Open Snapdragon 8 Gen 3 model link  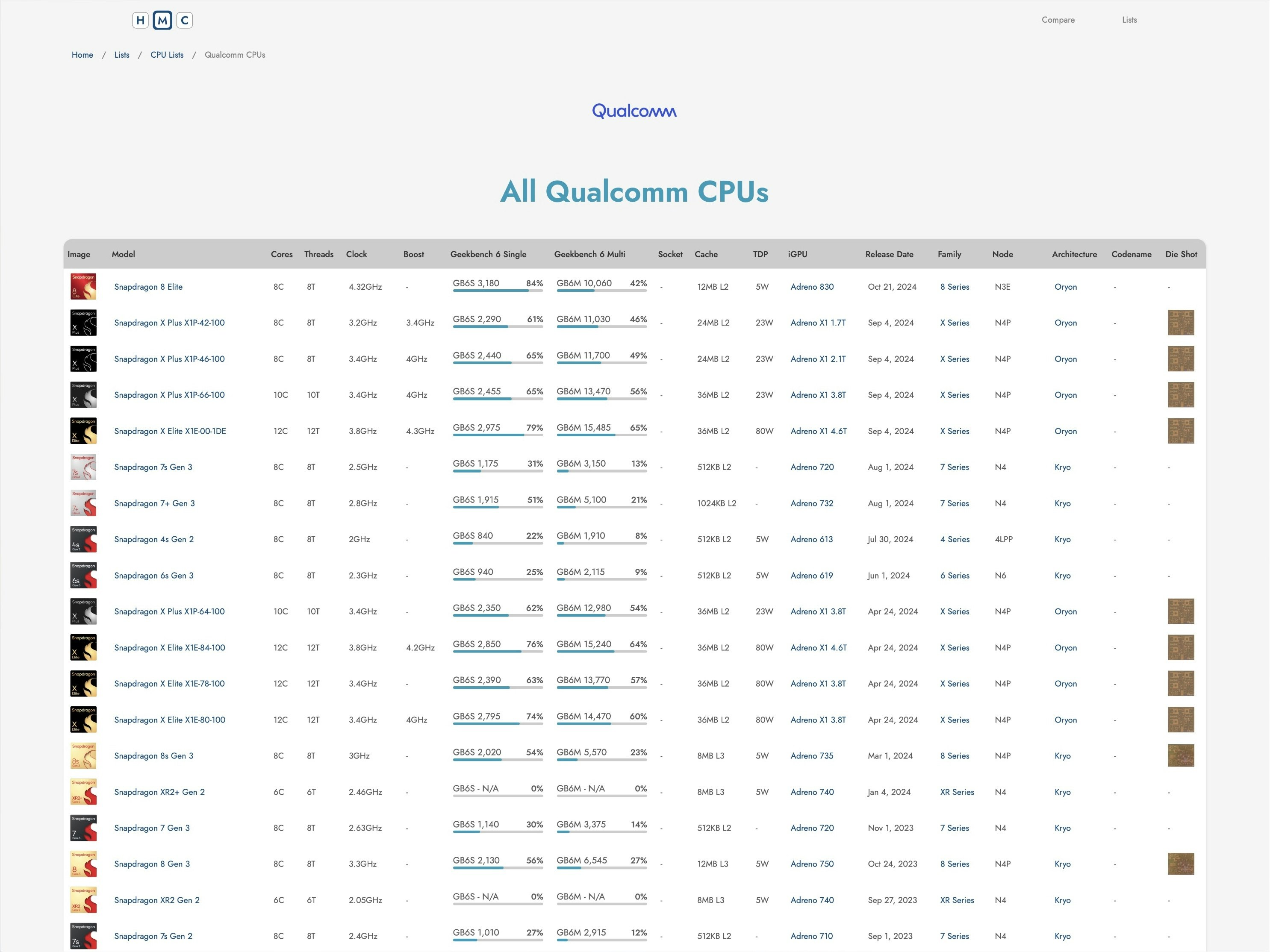coord(152,864)
